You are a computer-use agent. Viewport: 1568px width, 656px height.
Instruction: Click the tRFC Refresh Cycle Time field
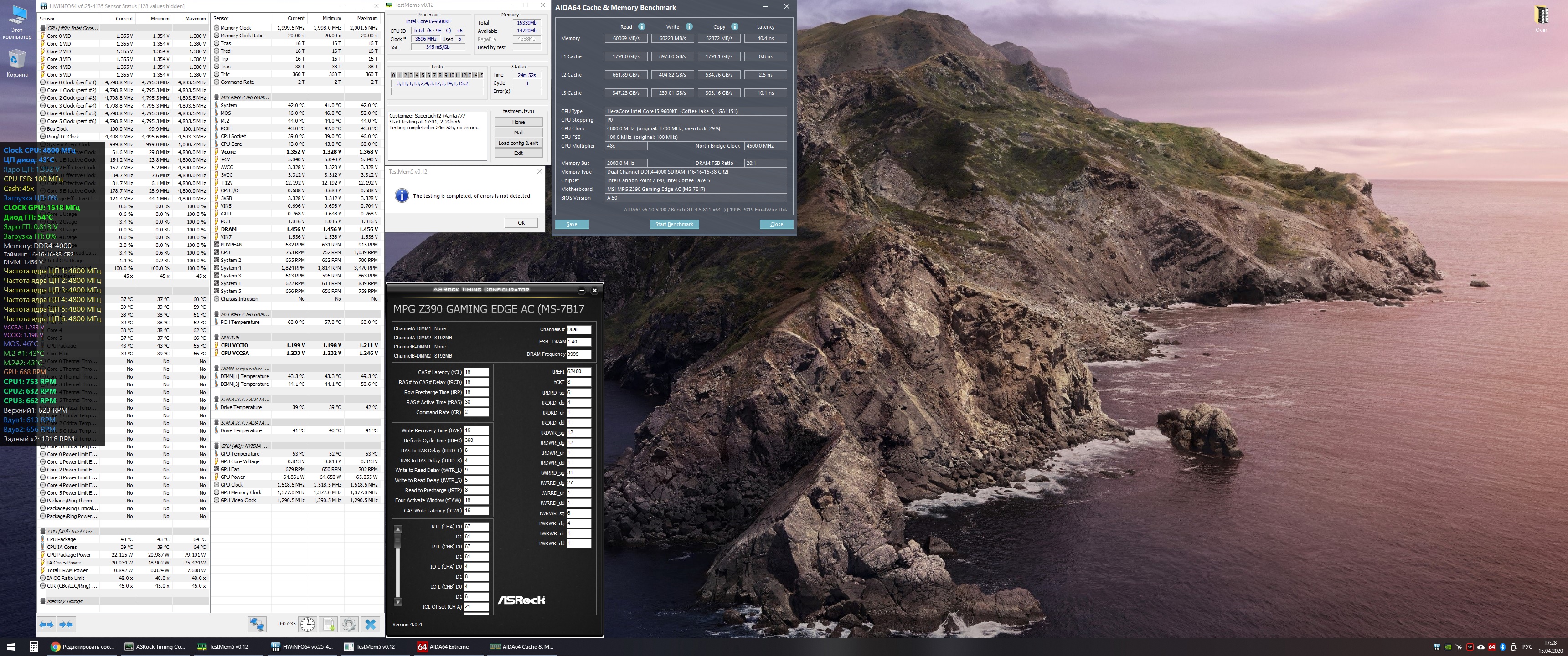click(x=476, y=441)
